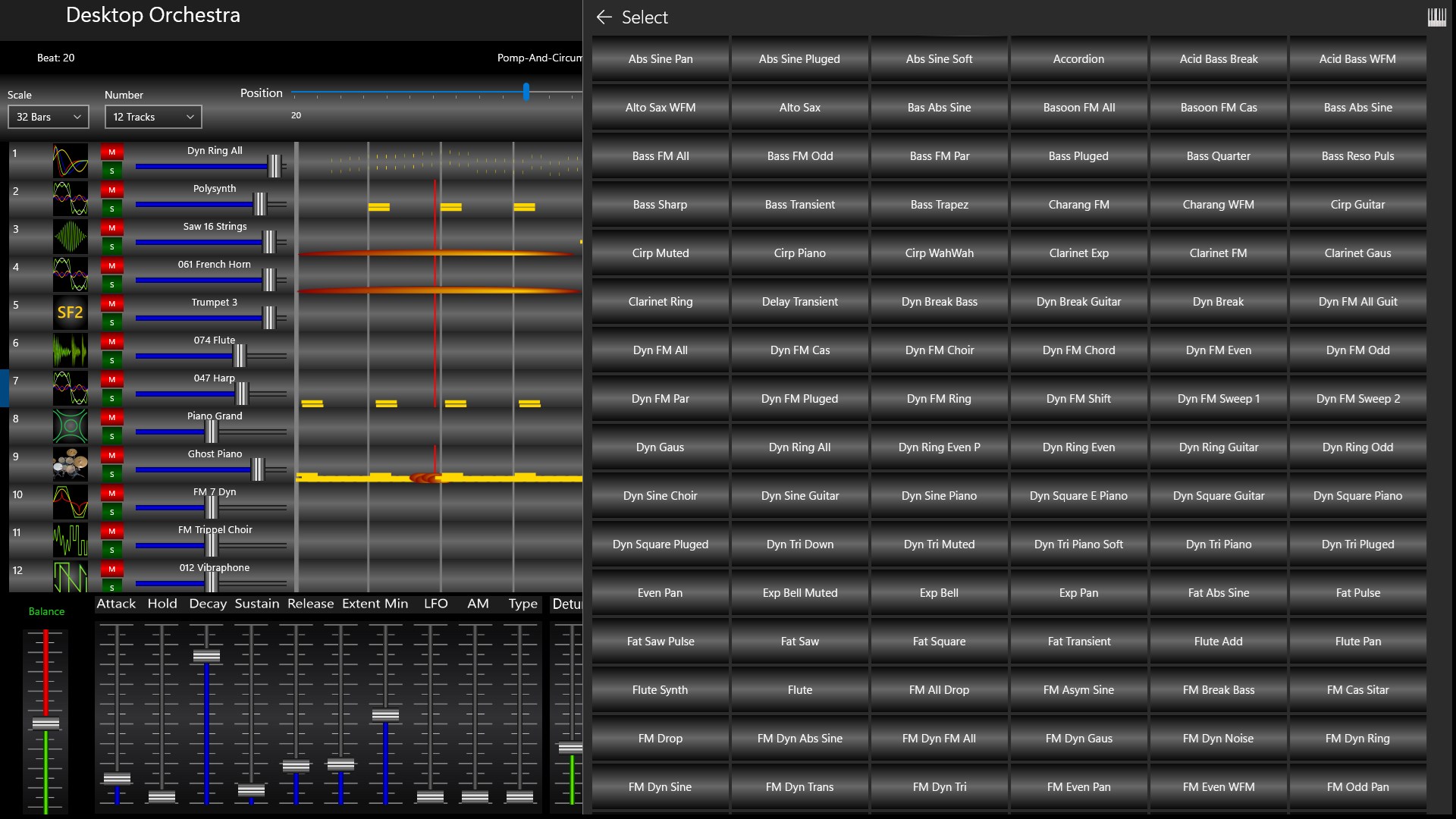Image resolution: width=1456 pixels, height=819 pixels.
Task: Solo the 047 Harp track
Action: [111, 397]
